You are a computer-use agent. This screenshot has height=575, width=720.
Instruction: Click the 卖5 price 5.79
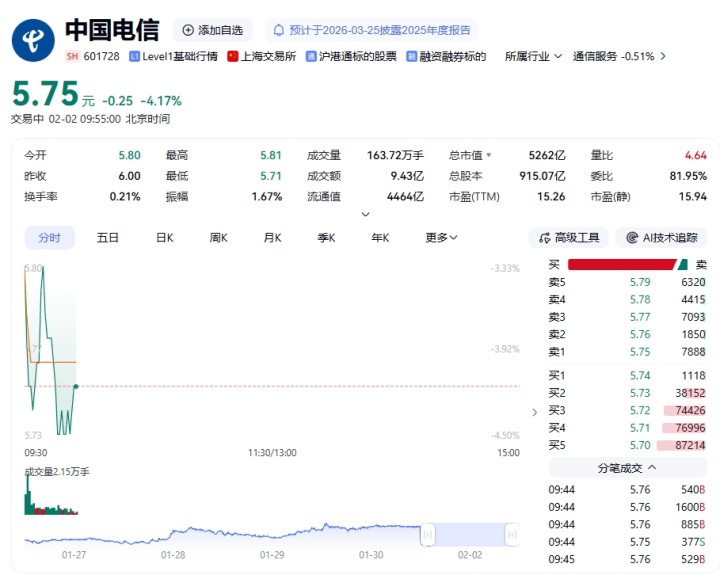pos(640,282)
